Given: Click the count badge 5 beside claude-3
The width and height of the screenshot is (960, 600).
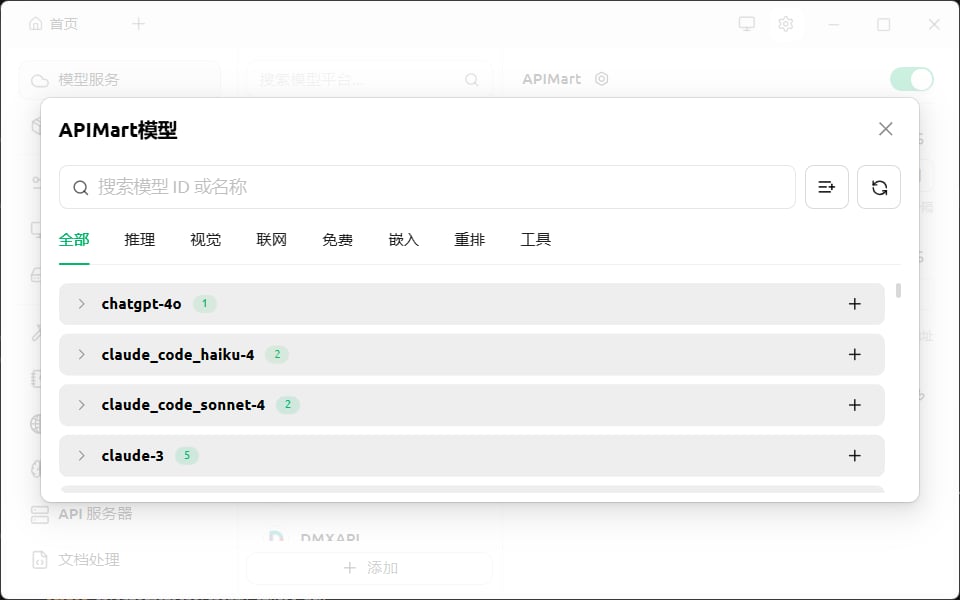Looking at the screenshot, I should coord(187,456).
